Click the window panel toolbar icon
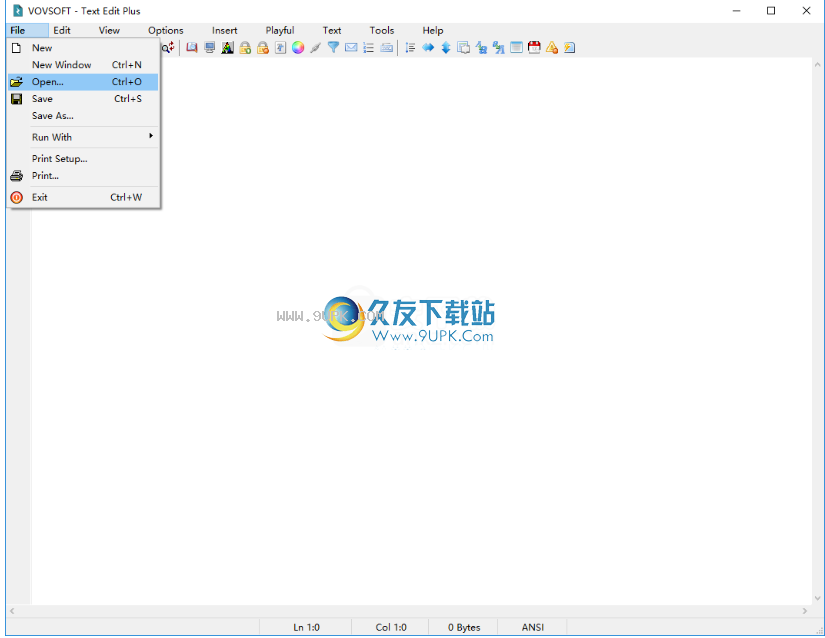 [517, 48]
